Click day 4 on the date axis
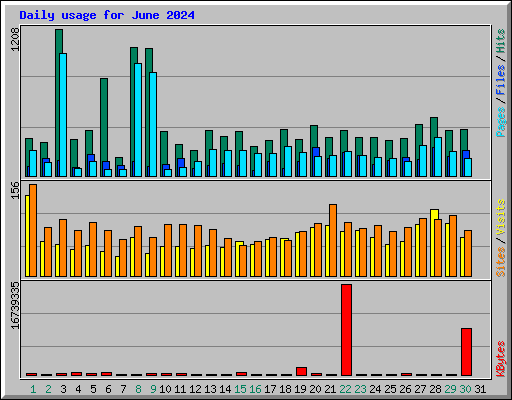 click(x=78, y=389)
